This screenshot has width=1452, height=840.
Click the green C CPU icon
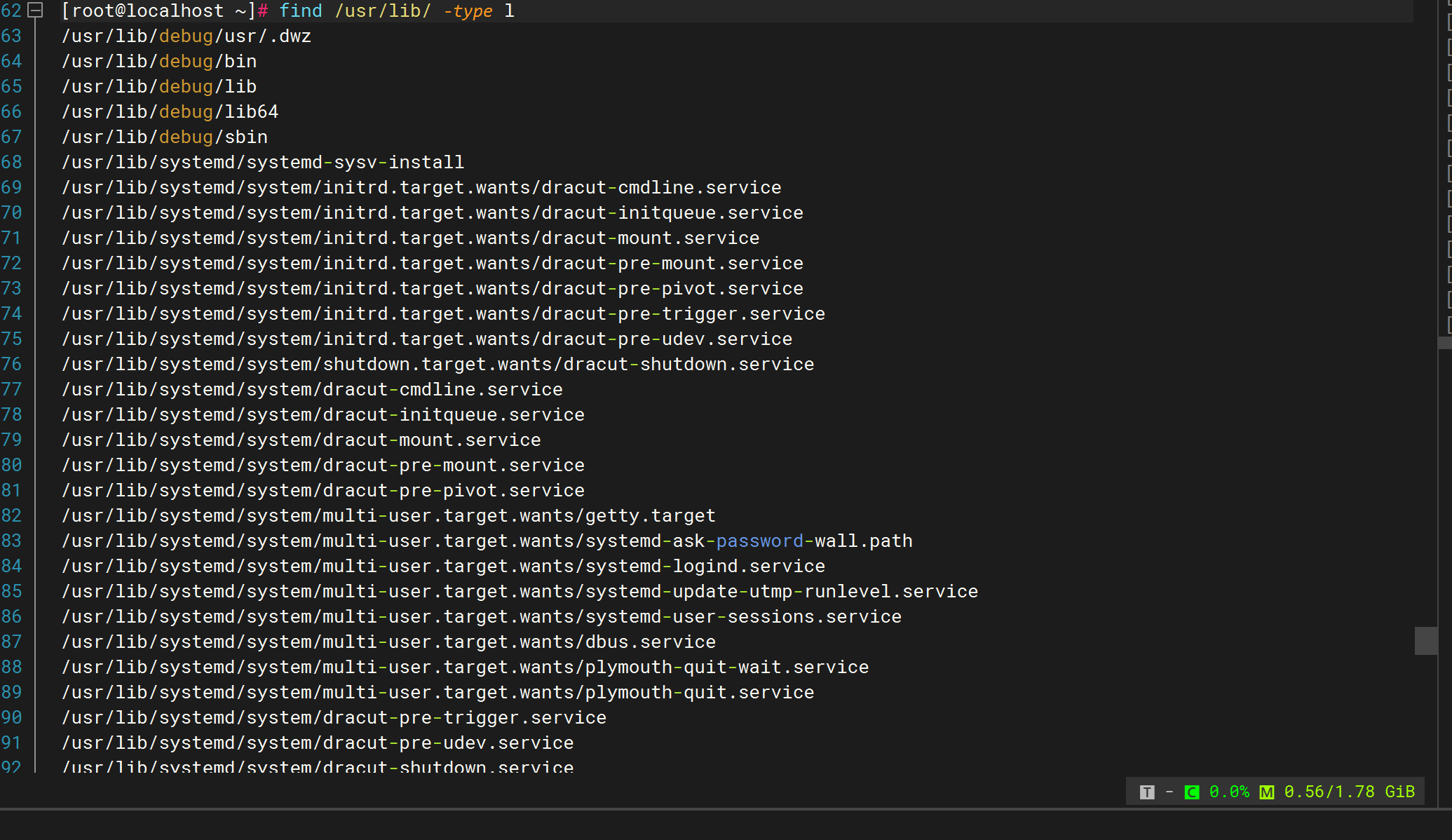tap(1191, 792)
